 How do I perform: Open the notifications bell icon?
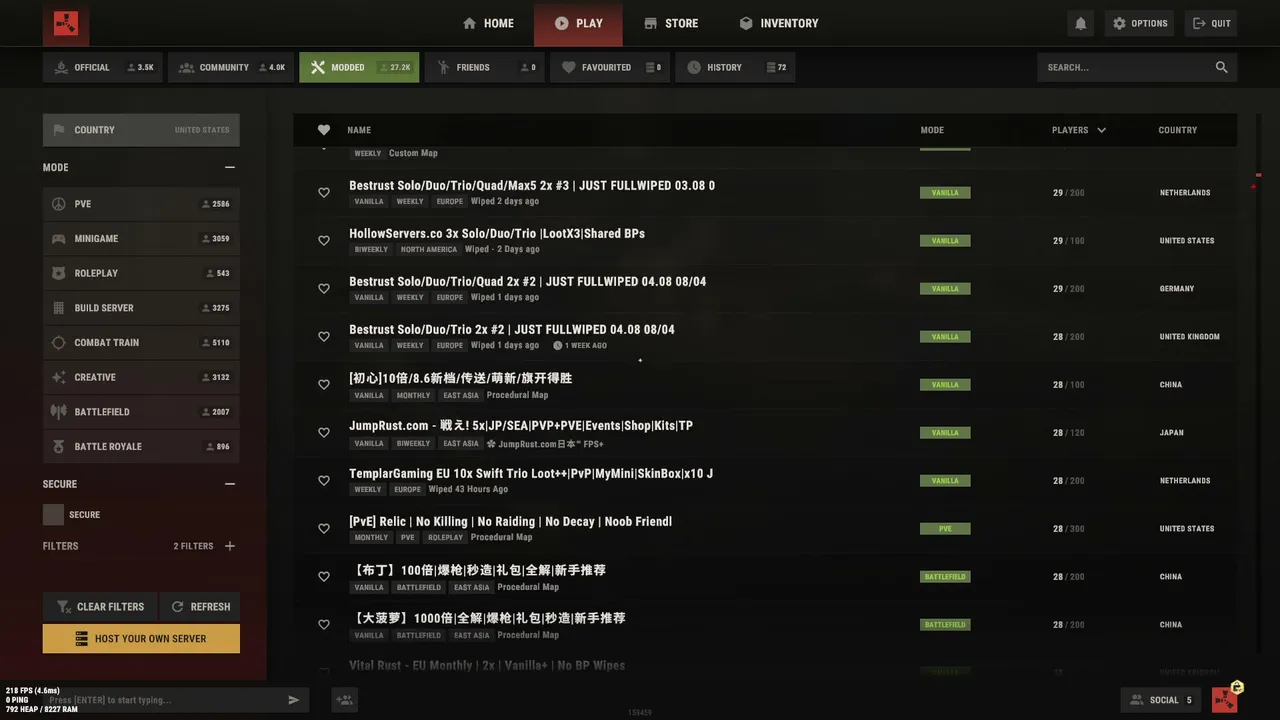click(1080, 23)
